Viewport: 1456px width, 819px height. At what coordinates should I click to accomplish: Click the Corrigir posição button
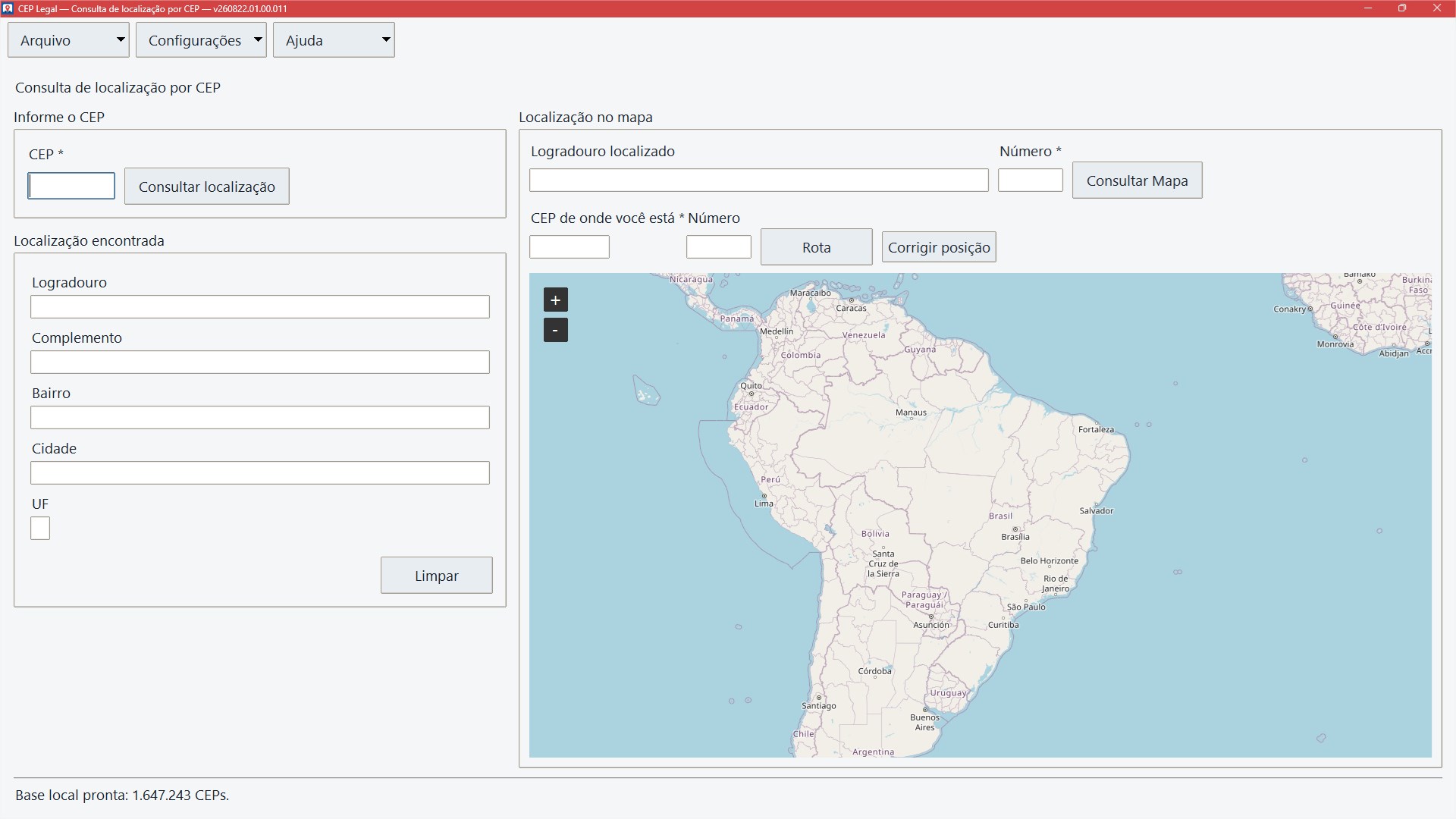click(939, 247)
